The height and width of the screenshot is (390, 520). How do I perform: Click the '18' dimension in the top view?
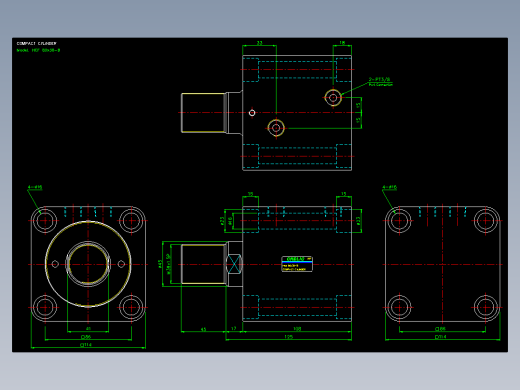coord(342,43)
